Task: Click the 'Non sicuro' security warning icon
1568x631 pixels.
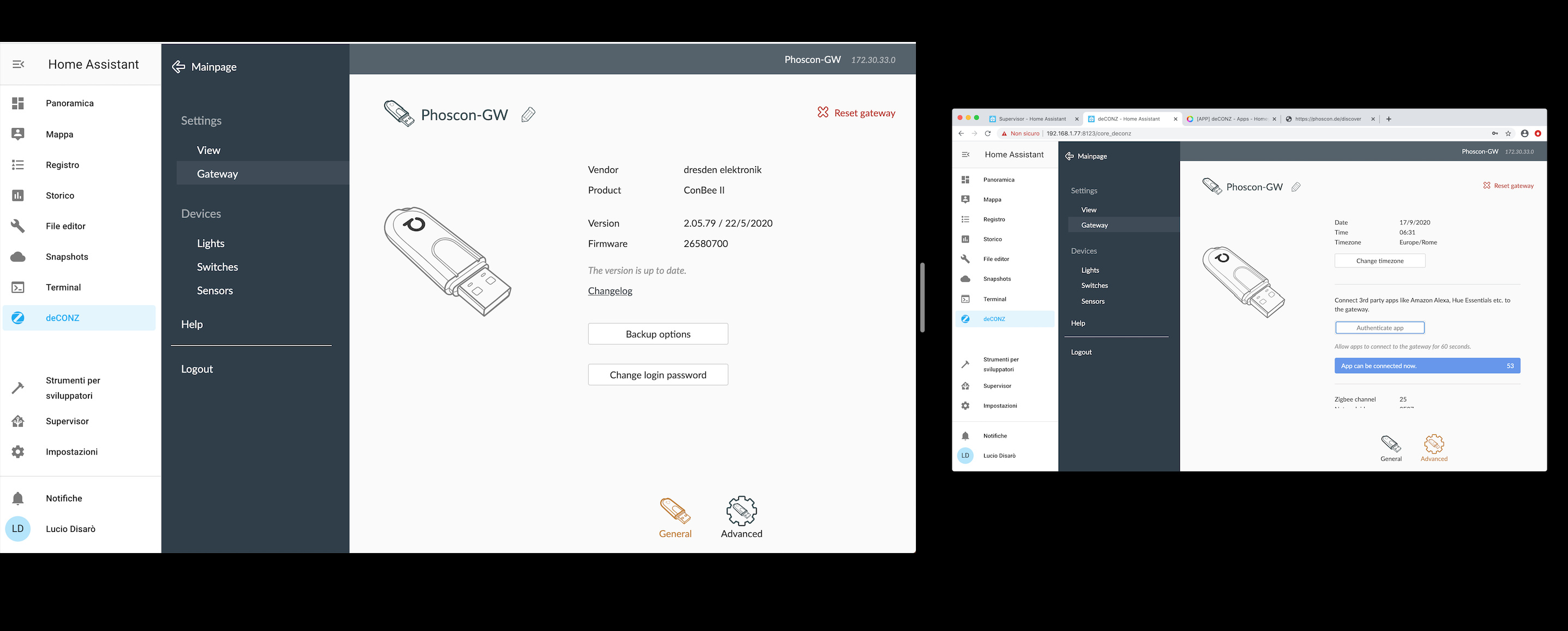Action: click(1004, 134)
